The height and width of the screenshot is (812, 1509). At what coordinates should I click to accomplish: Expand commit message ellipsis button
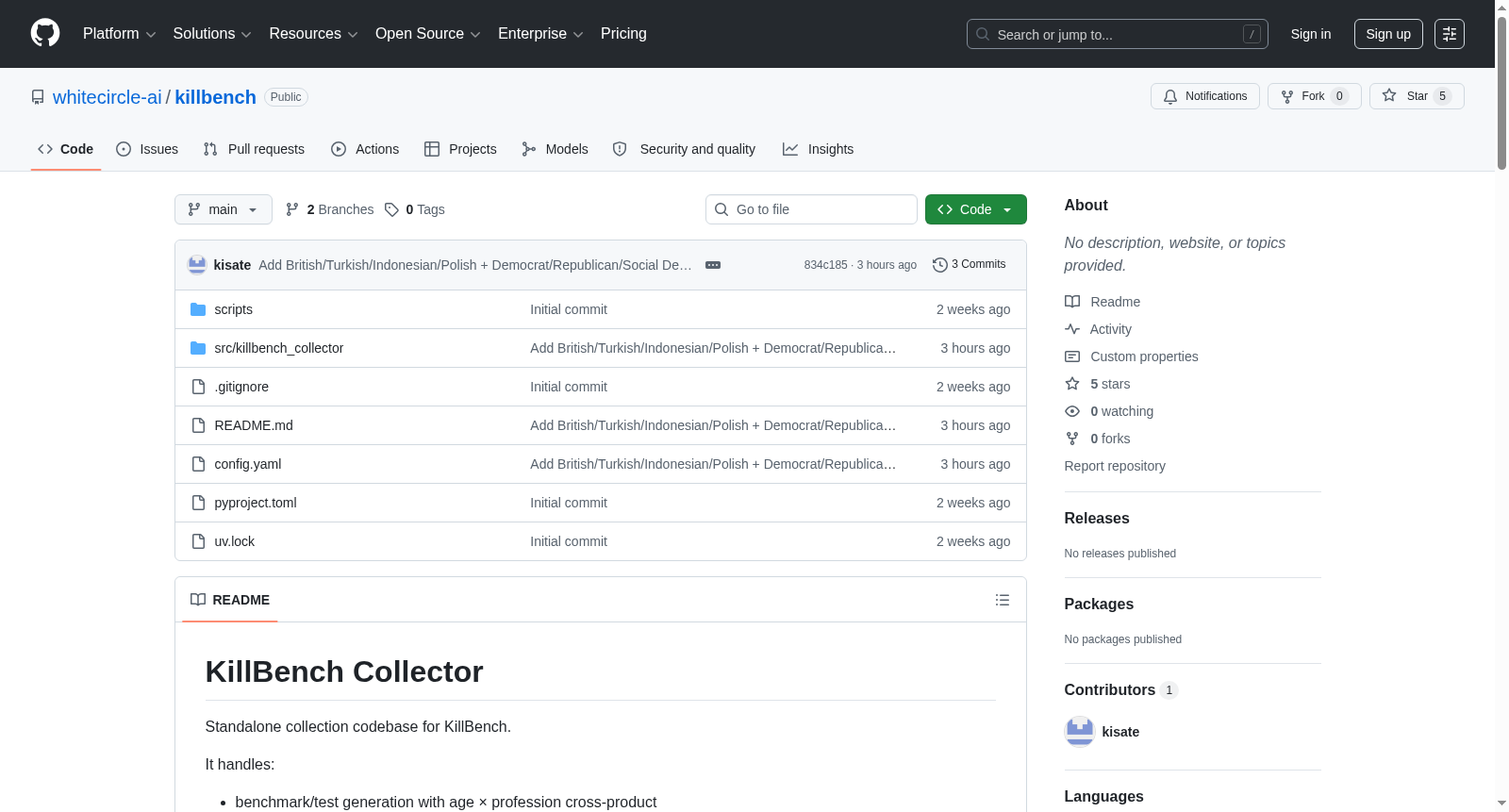(x=713, y=265)
